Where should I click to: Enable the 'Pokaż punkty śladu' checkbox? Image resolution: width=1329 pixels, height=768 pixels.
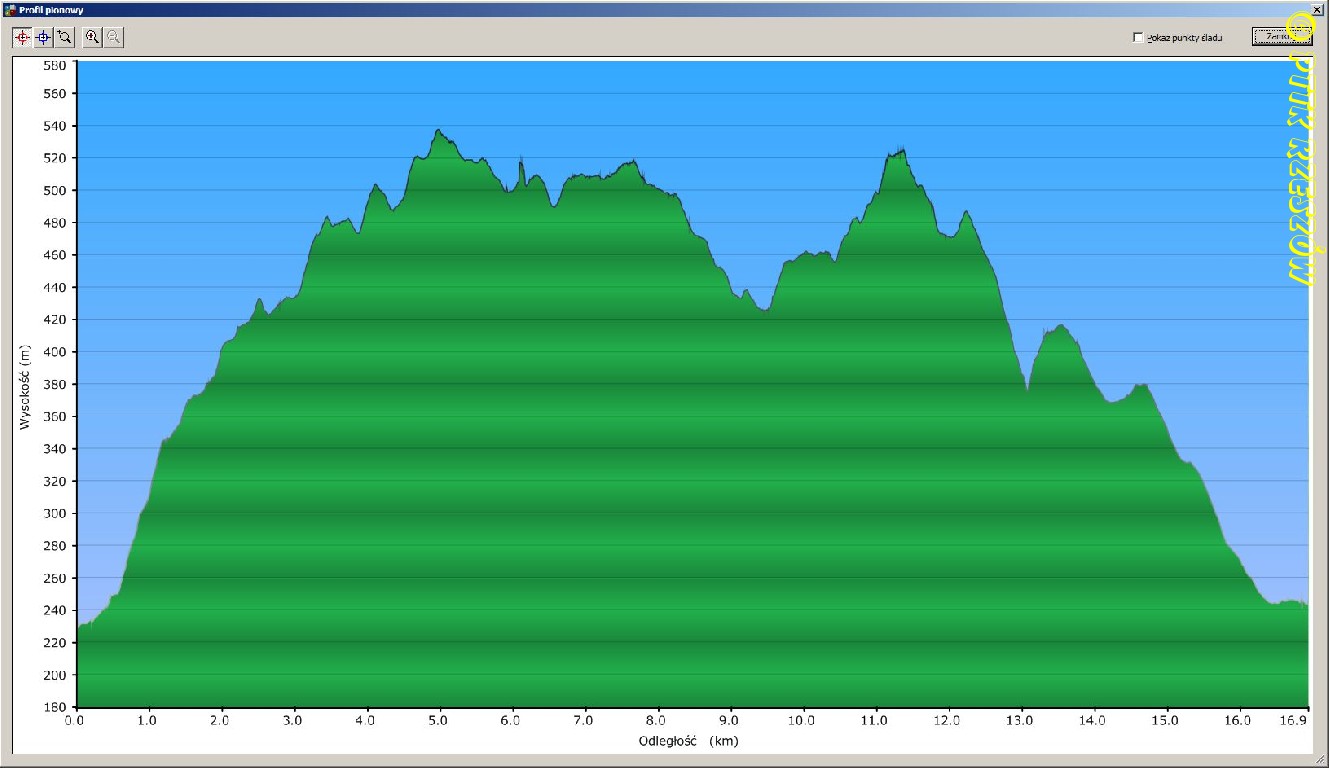[1138, 38]
